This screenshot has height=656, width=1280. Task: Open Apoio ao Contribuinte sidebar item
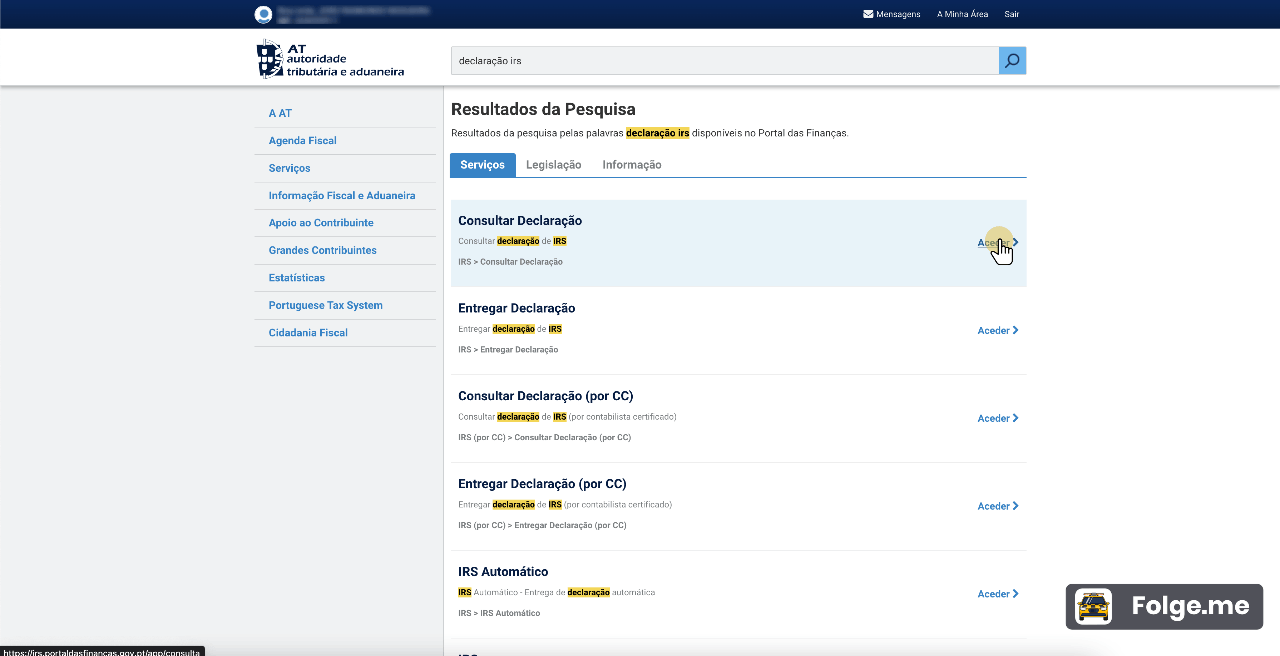pos(320,223)
